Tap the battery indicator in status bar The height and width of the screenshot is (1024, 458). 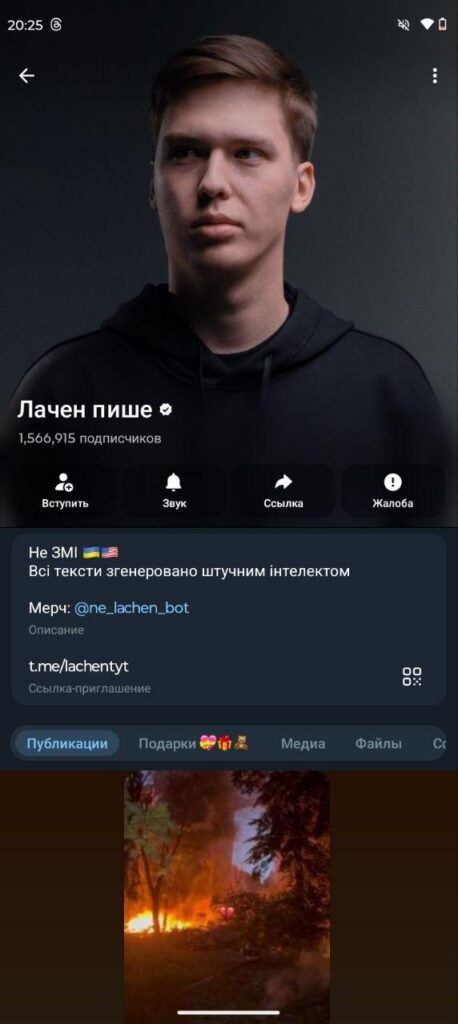click(443, 25)
